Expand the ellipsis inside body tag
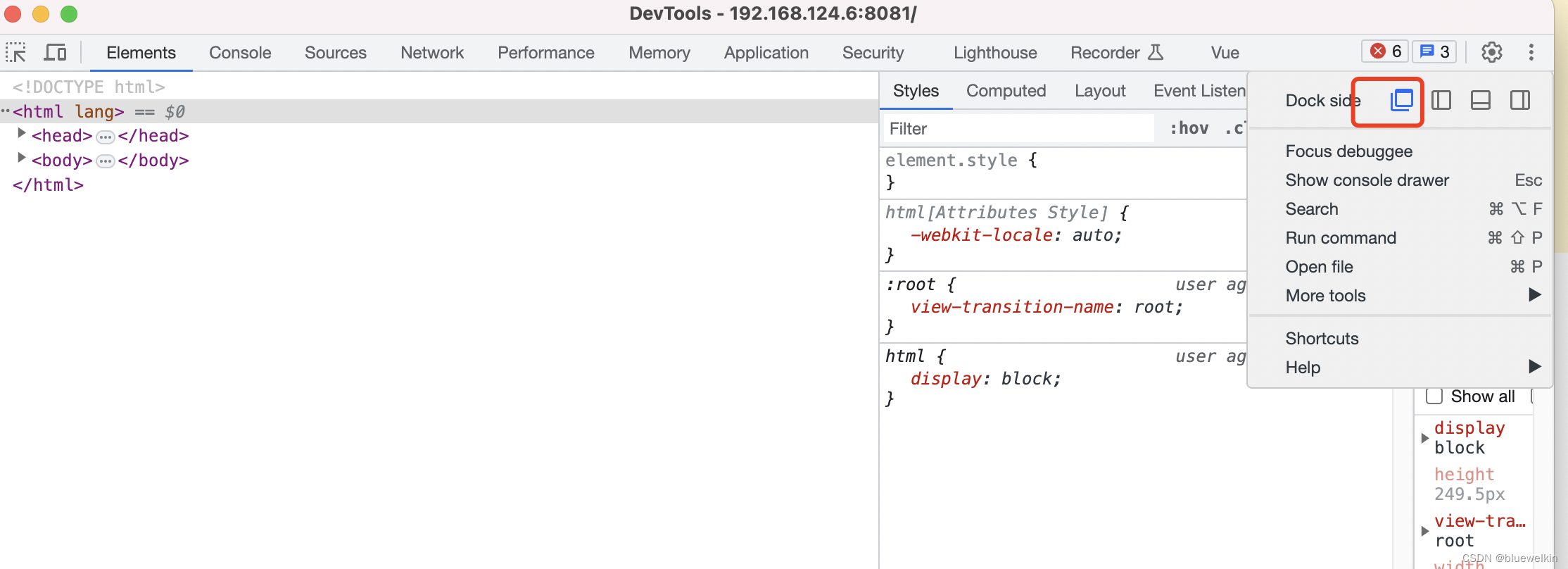The image size is (1568, 569). 106,161
